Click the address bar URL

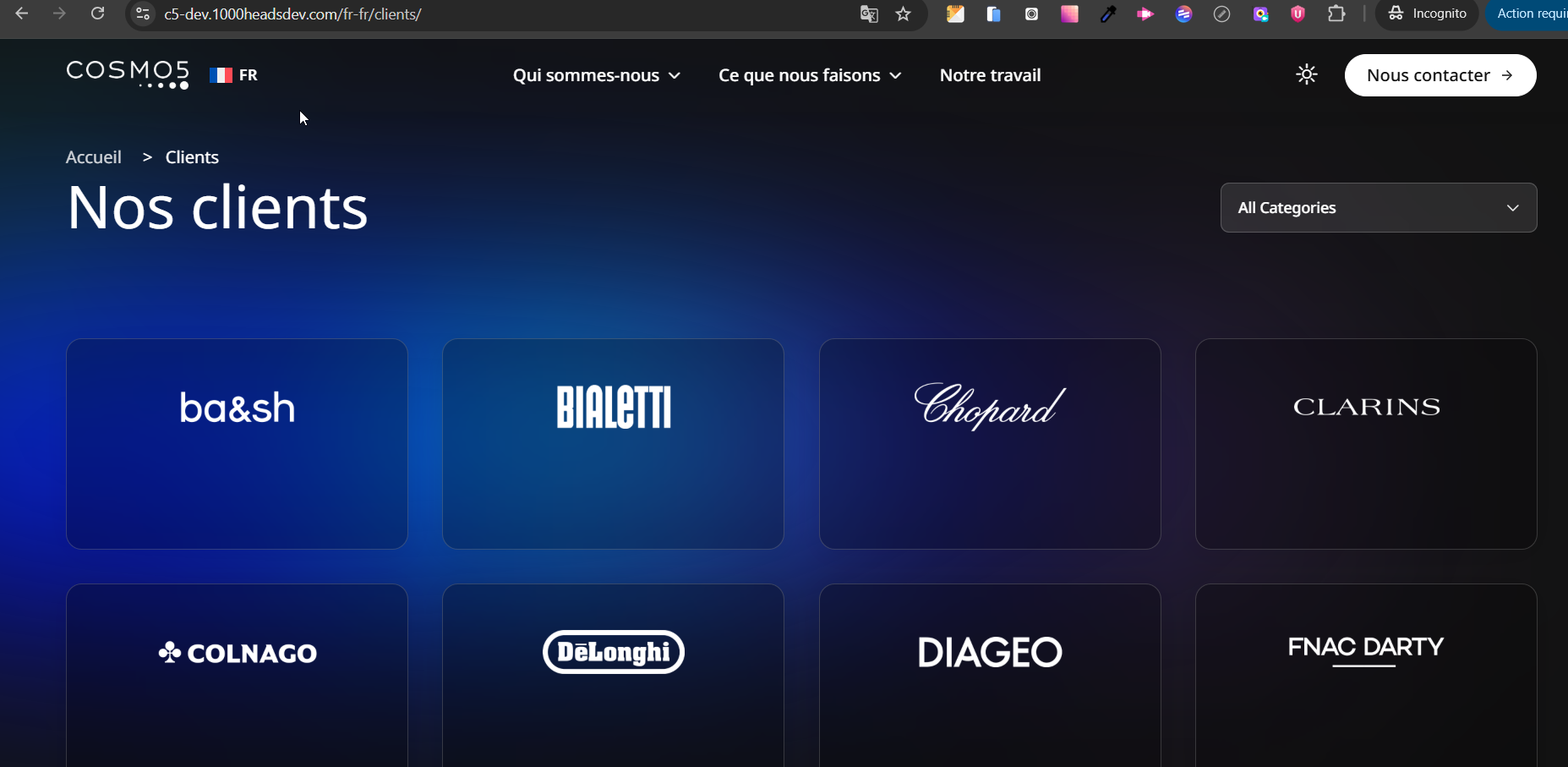(292, 14)
